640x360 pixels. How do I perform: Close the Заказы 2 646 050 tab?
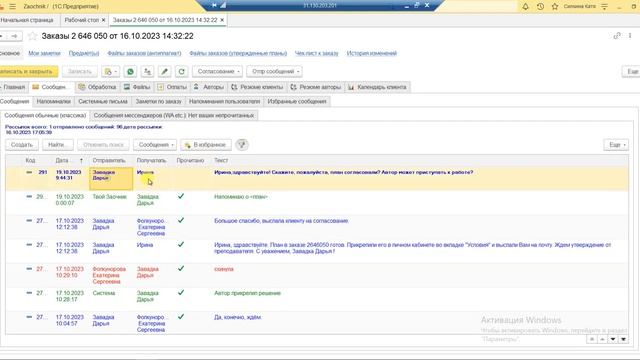(x=222, y=20)
